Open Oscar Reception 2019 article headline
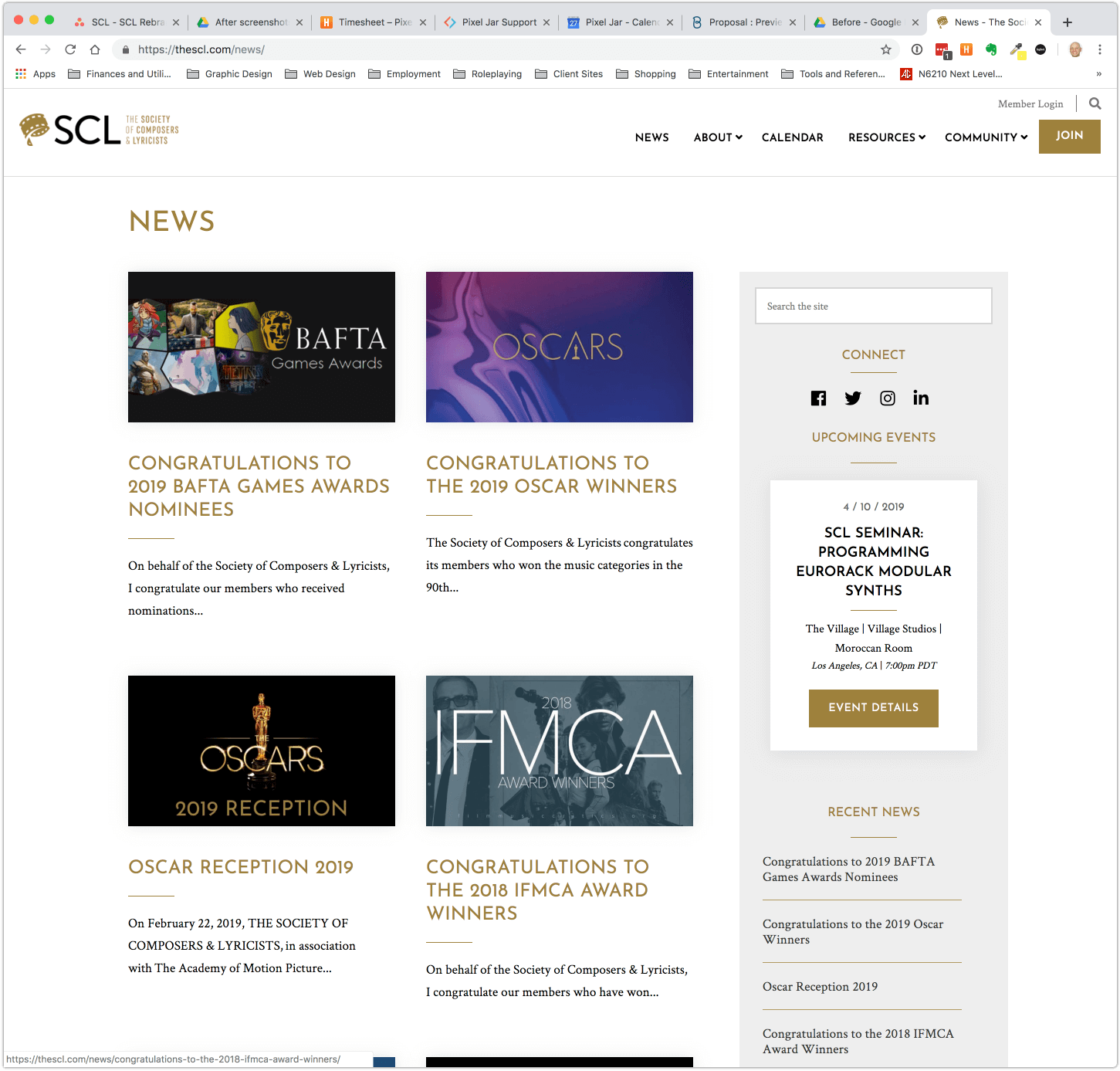Image resolution: width=1120 pixels, height=1071 pixels. coord(241,866)
